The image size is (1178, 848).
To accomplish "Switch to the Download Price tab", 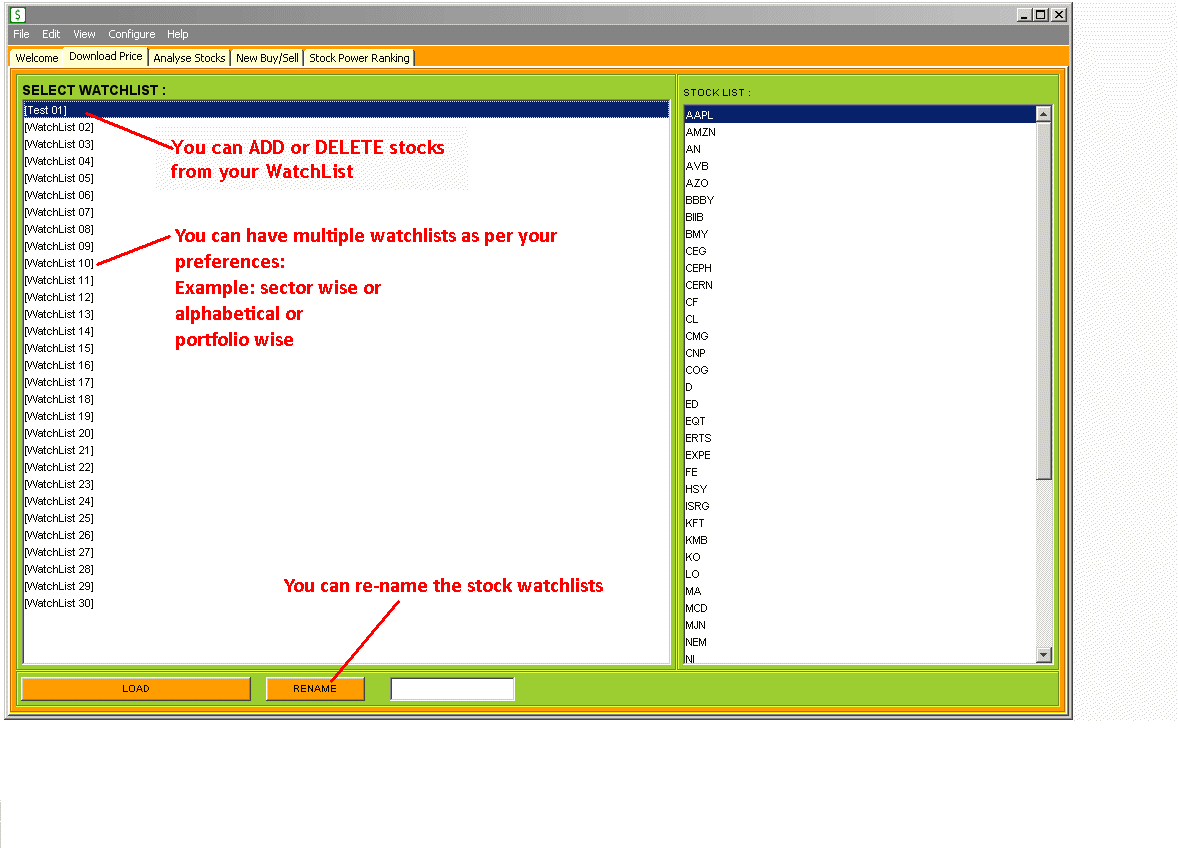I will click(x=105, y=56).
